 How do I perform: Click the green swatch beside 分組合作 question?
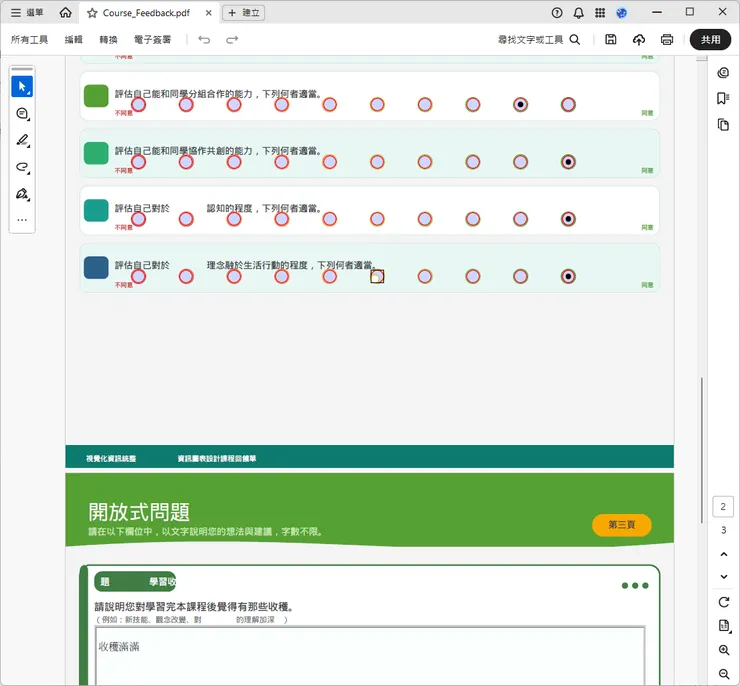click(96, 96)
